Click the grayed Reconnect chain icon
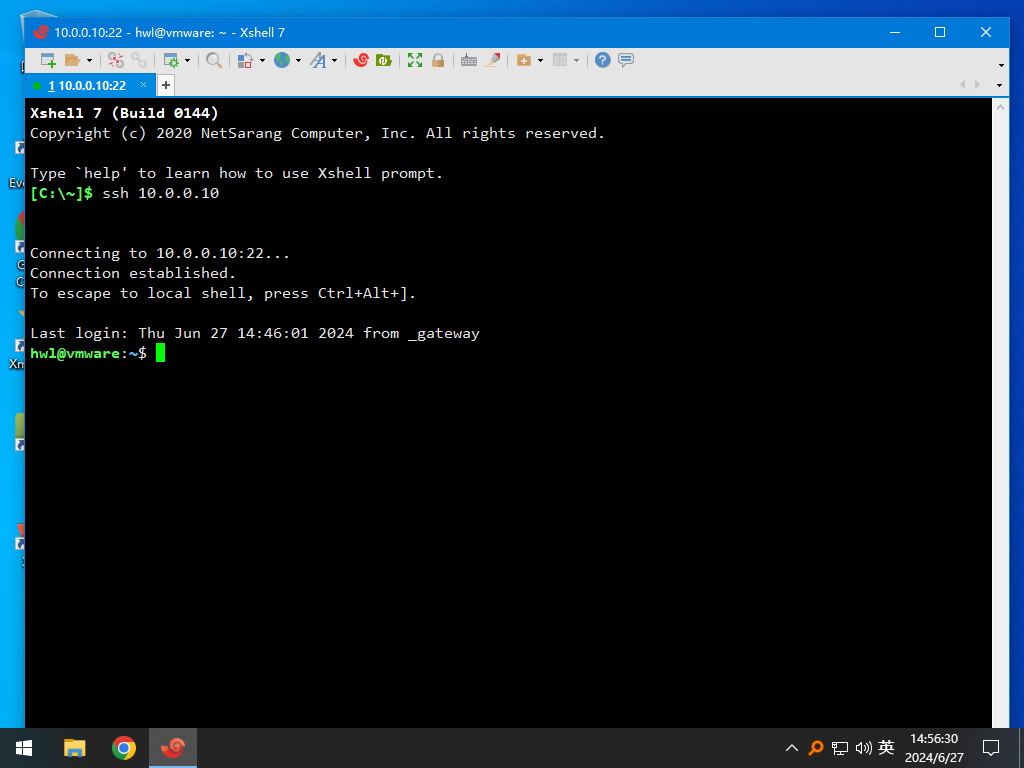 pyautogui.click(x=139, y=60)
